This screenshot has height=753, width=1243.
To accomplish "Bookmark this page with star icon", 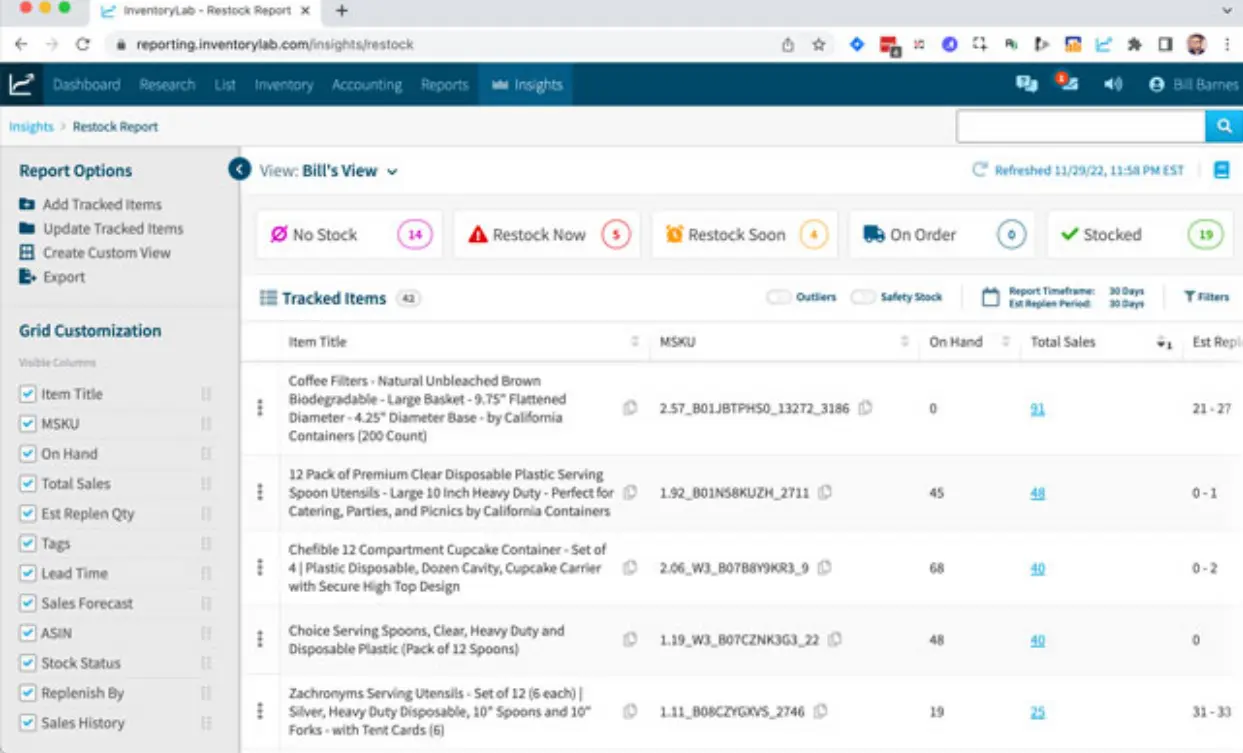I will [819, 44].
